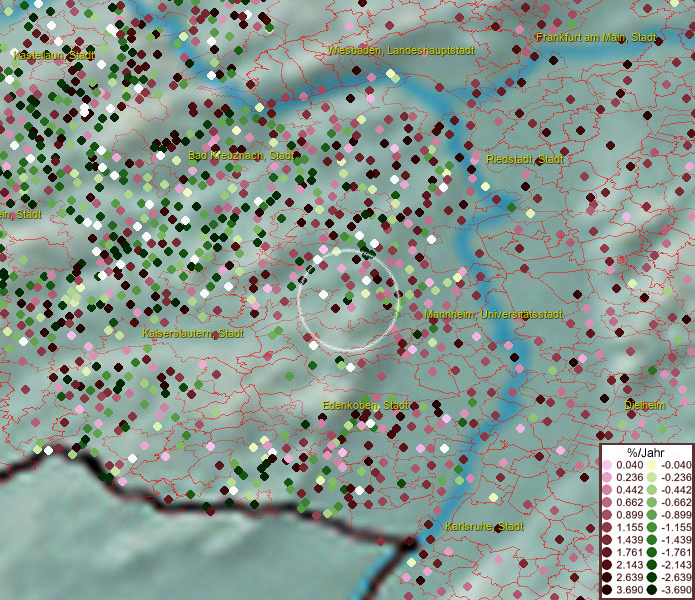Click the -0.236 legend value
695x600 pixels.
(676, 478)
